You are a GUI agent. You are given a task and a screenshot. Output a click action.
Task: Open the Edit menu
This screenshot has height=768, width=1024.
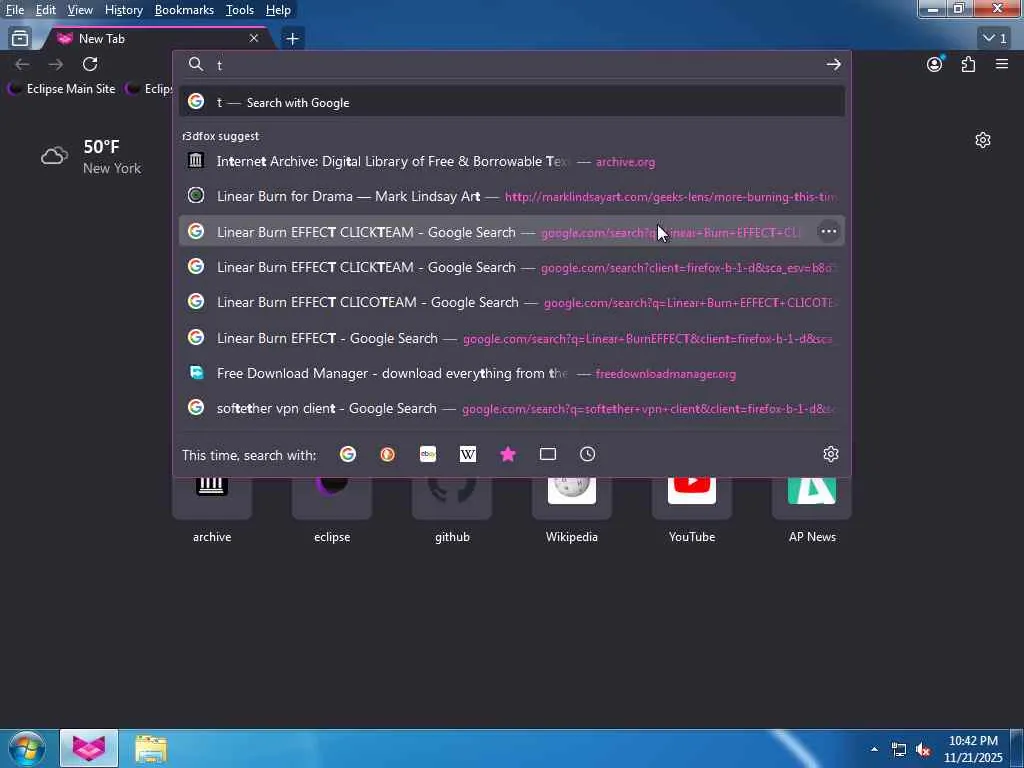(x=45, y=10)
